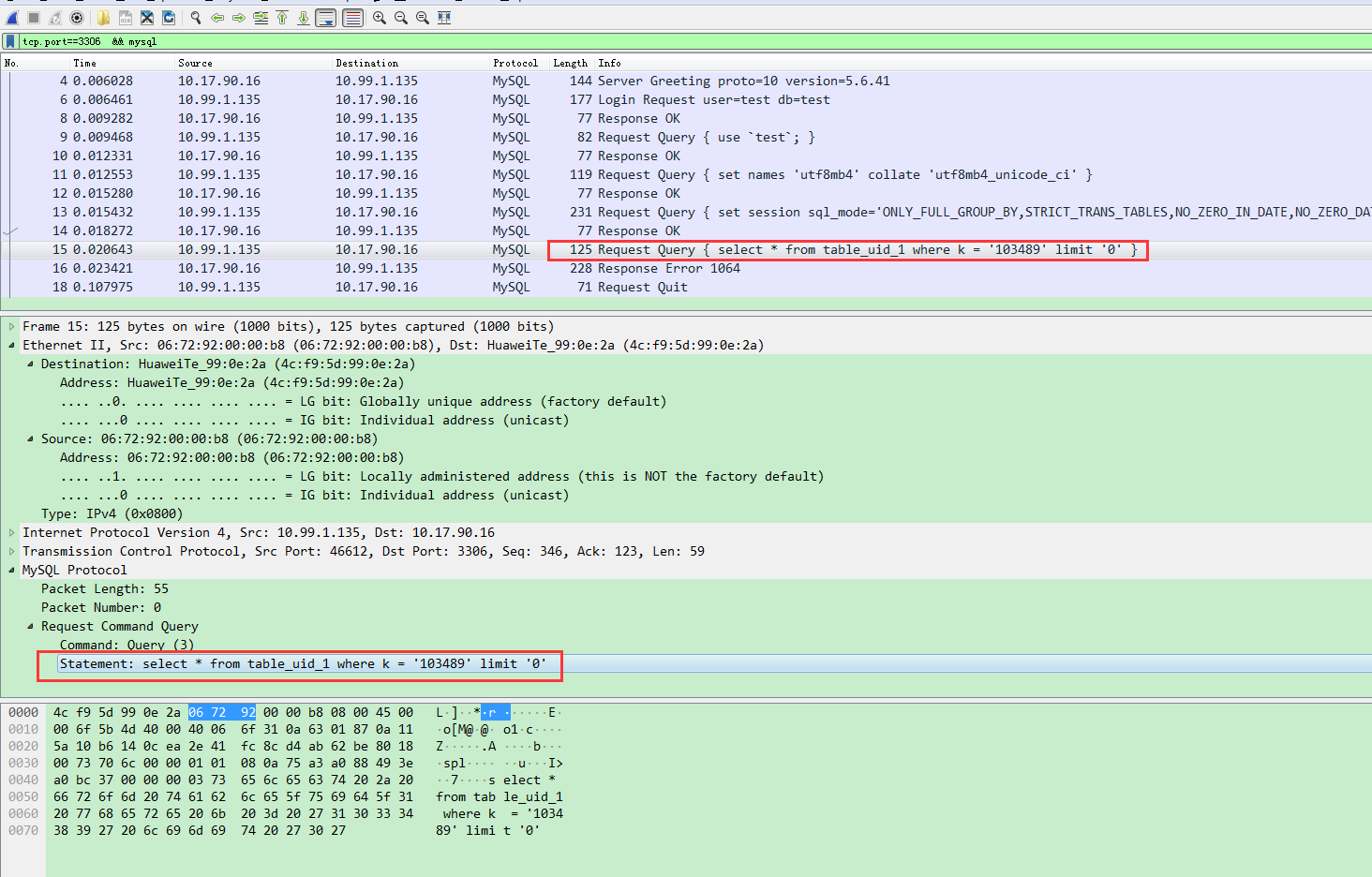The width and height of the screenshot is (1372, 877).
Task: Click the restart capture icon
Action: (x=55, y=18)
